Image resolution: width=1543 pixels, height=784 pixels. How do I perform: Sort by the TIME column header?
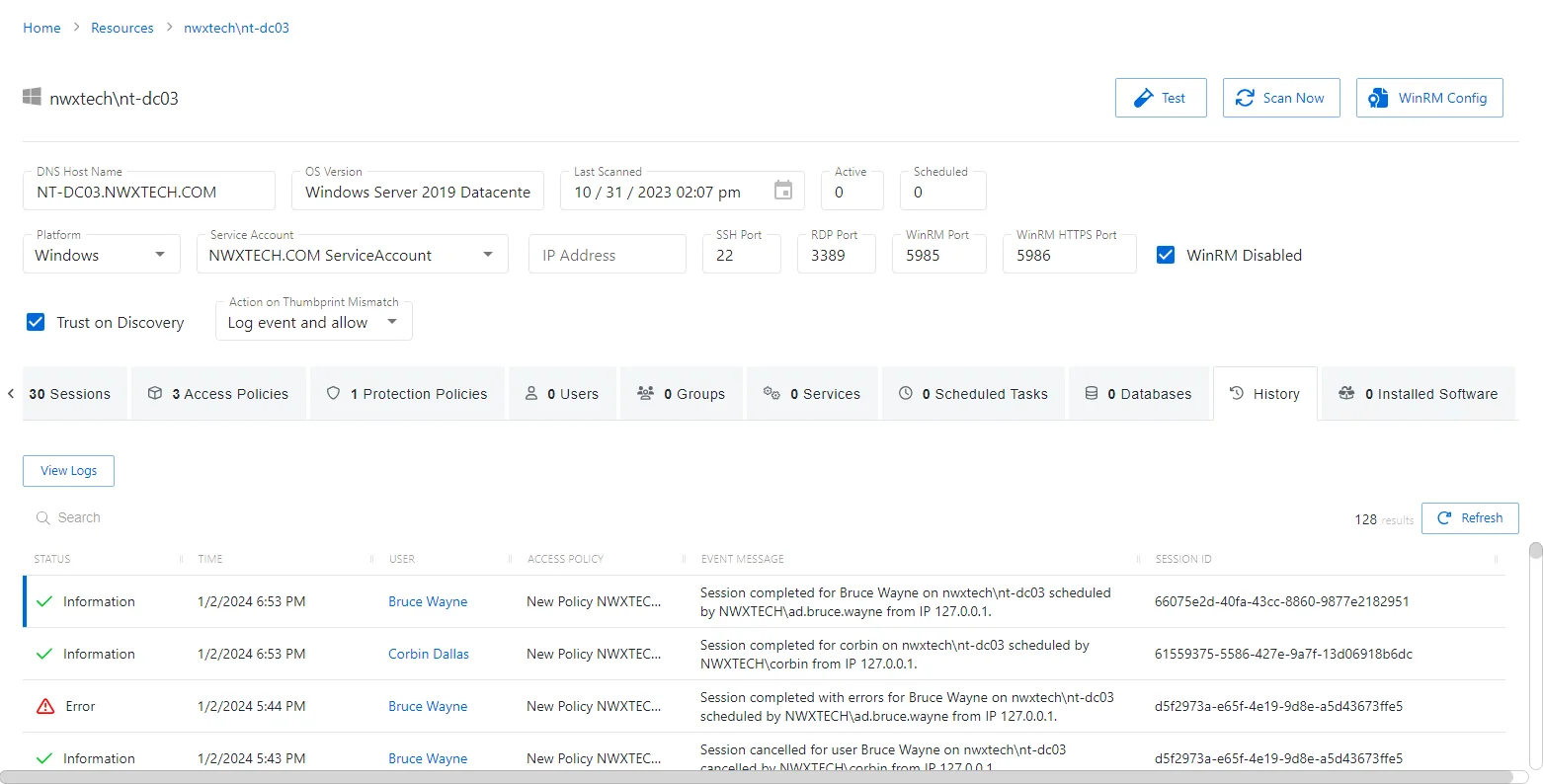[210, 559]
